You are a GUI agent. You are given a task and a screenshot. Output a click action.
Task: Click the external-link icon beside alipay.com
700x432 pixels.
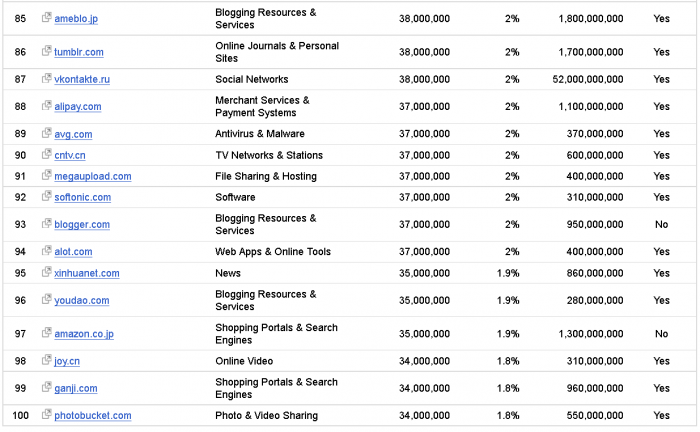pos(47,106)
